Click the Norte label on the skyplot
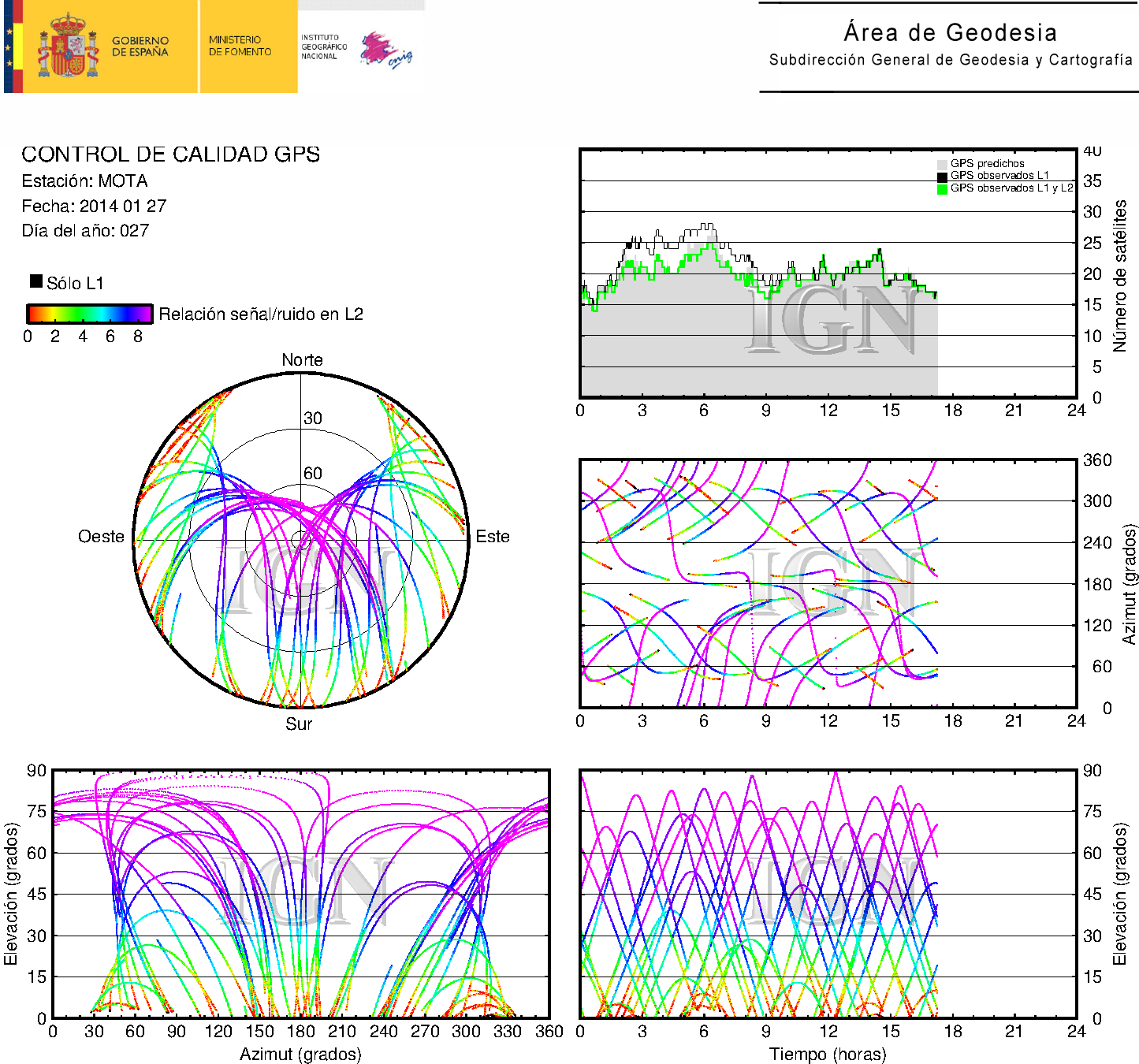The image size is (1139, 1064). [302, 360]
